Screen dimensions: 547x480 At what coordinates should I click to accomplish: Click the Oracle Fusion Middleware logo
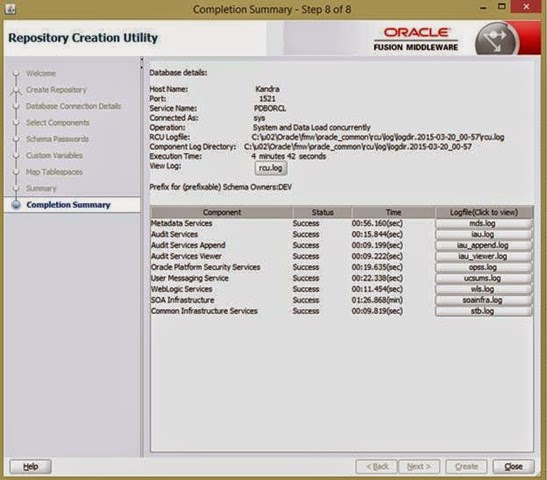416,39
